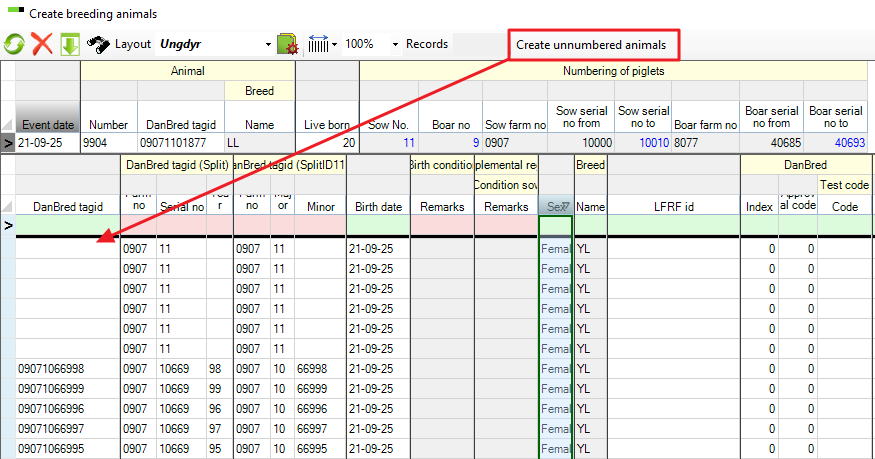Screen dimensions: 875x459
Task: Select DanBred tagid cell 09071101877
Action: 181,143
